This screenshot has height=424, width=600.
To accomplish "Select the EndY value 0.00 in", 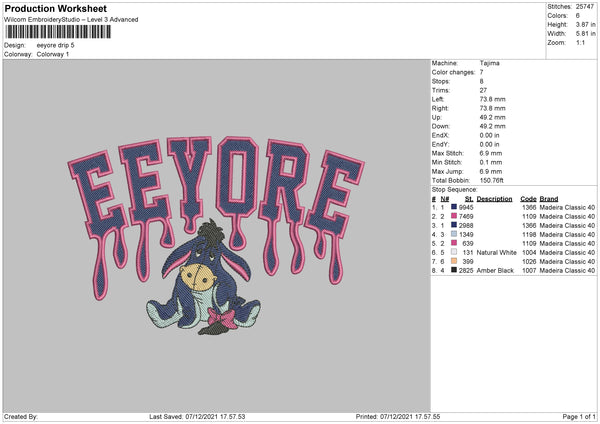I will 489,144.
